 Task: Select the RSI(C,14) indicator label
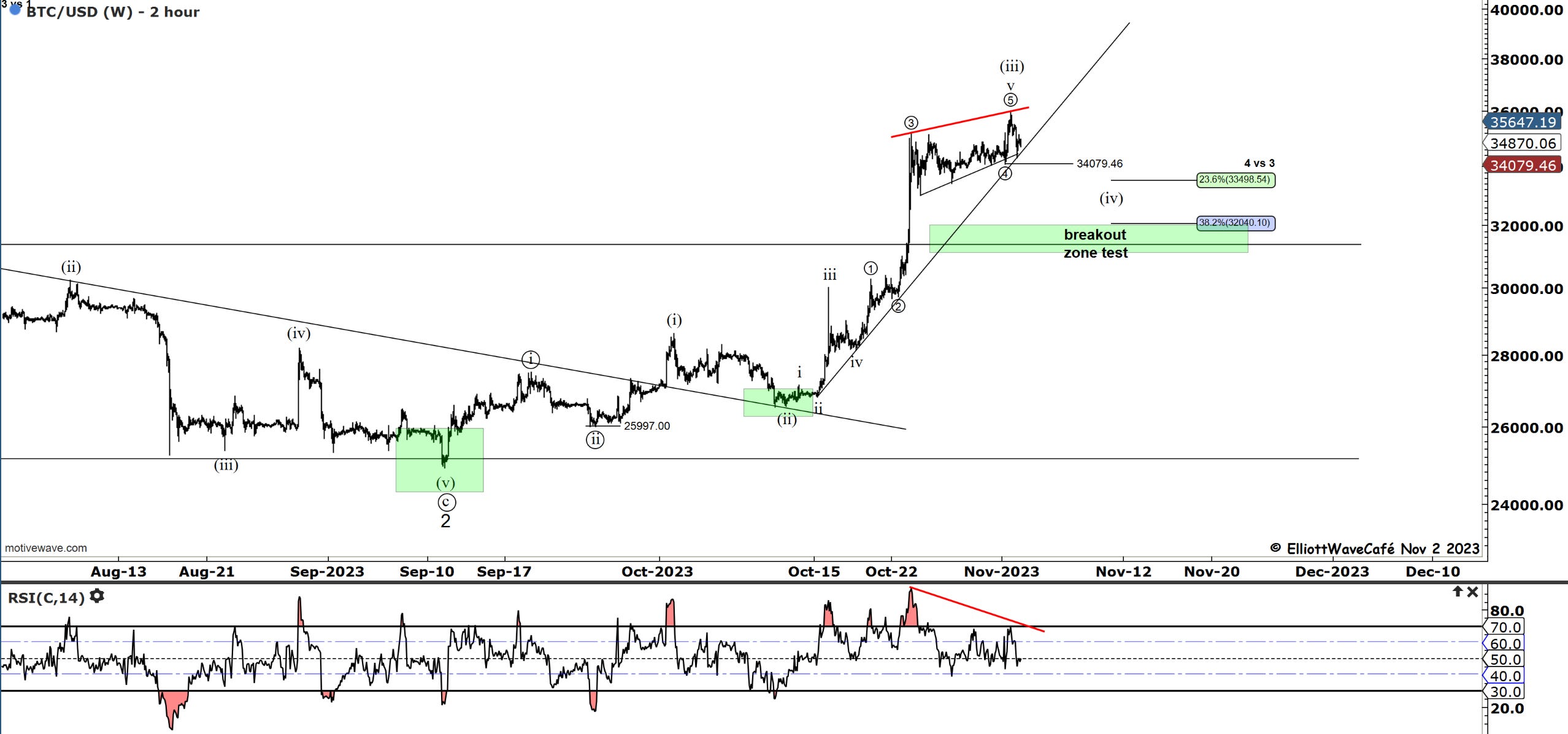pos(46,598)
